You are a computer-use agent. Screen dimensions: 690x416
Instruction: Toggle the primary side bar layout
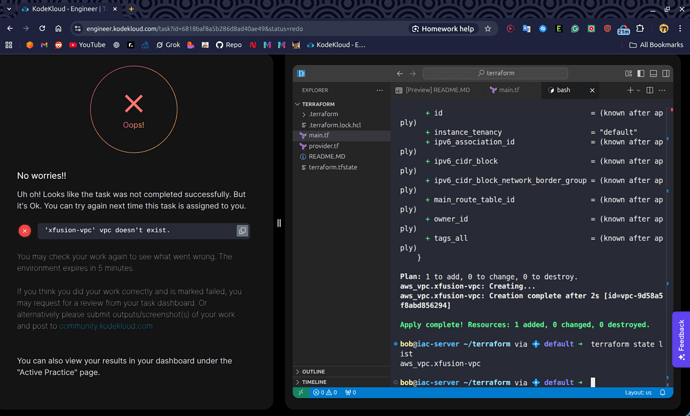[641, 73]
